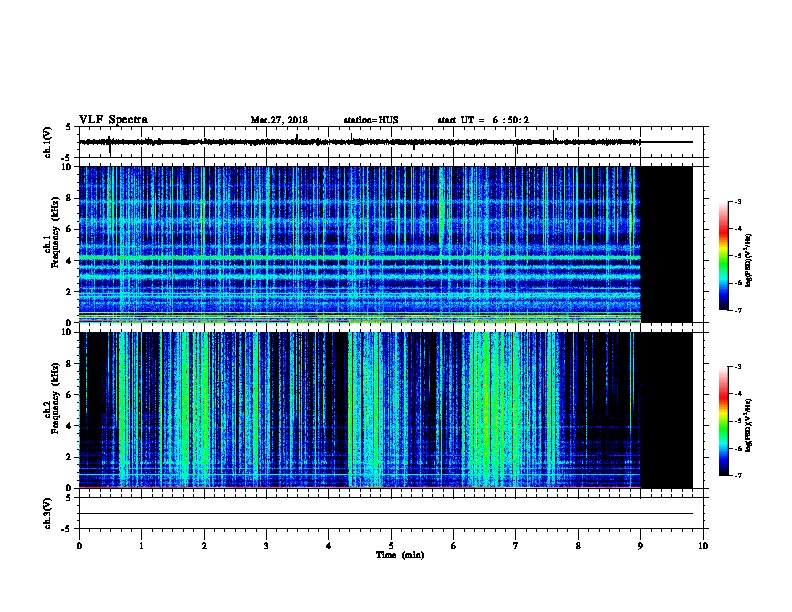
Task: Click the "4" kHz tick on ch.1 spectrogram
Action: coord(69,261)
